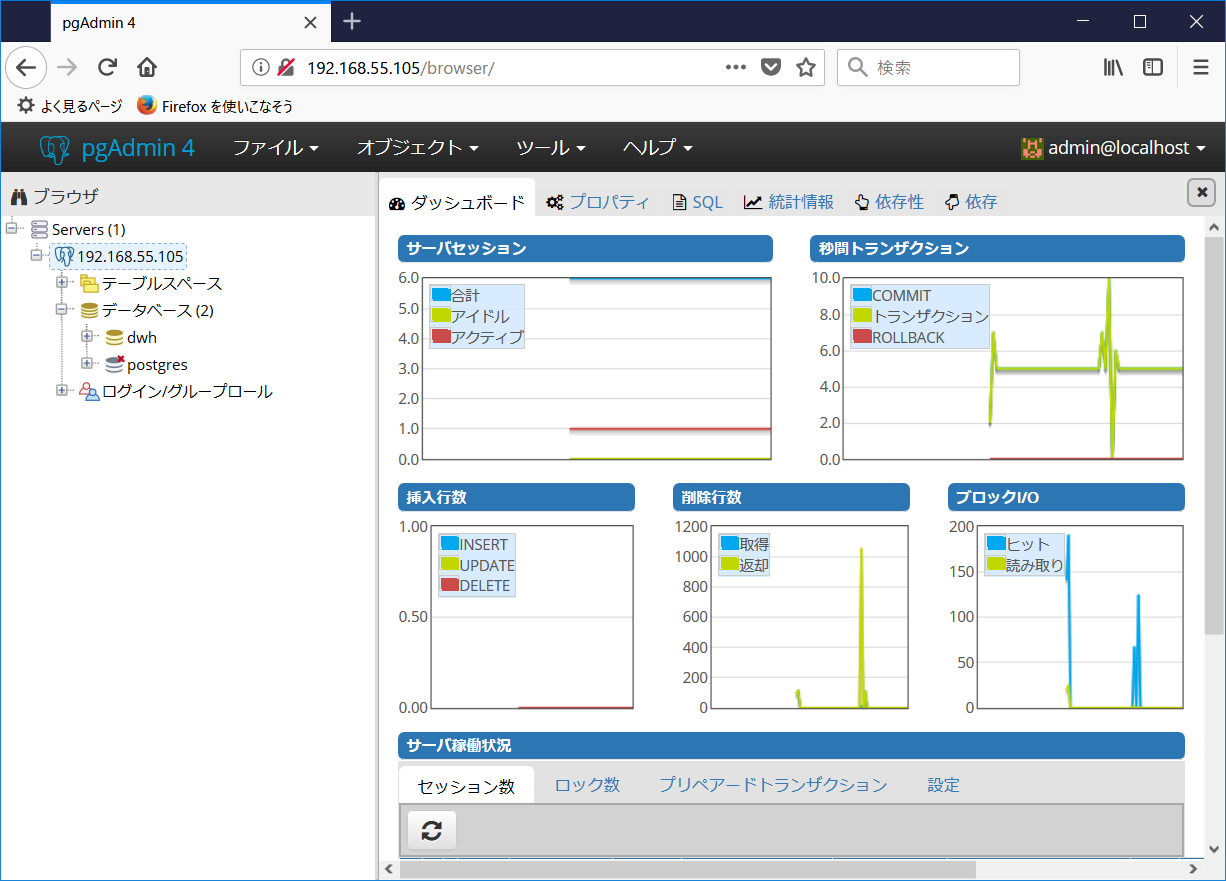The height and width of the screenshot is (881, 1226).
Task: Open the ツール menu
Action: coord(551,147)
